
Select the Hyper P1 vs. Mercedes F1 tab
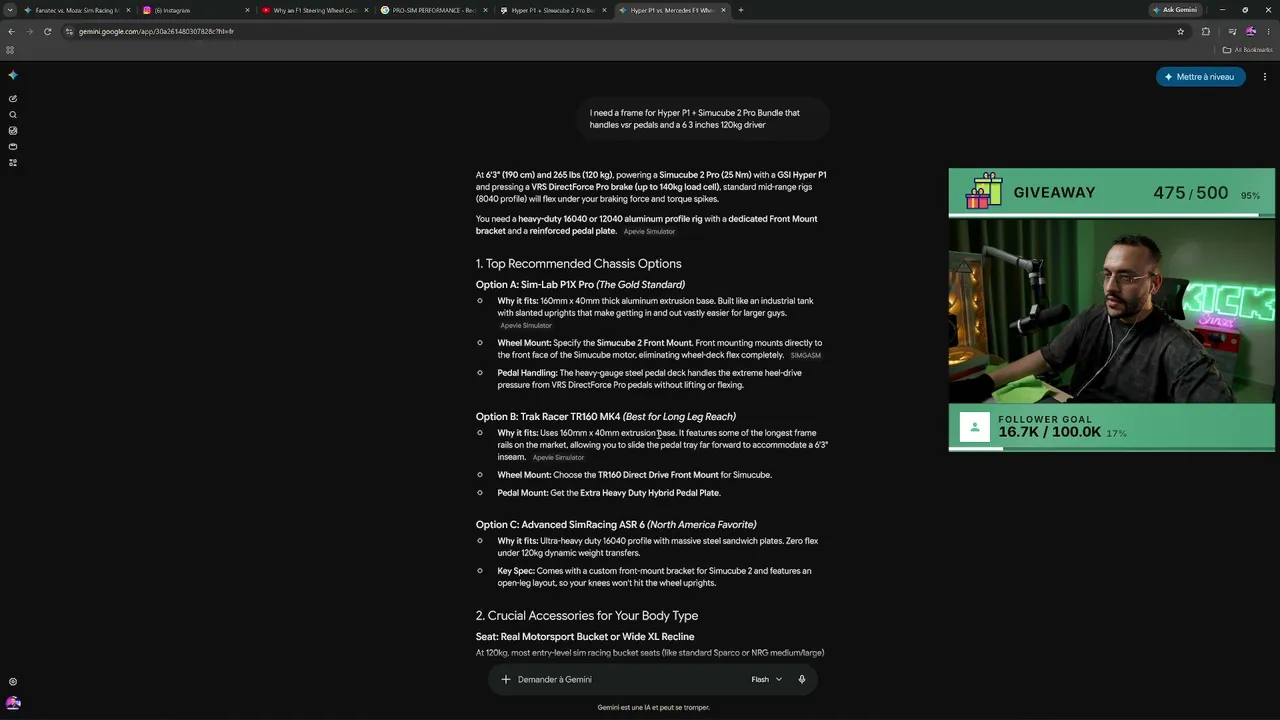(x=671, y=10)
